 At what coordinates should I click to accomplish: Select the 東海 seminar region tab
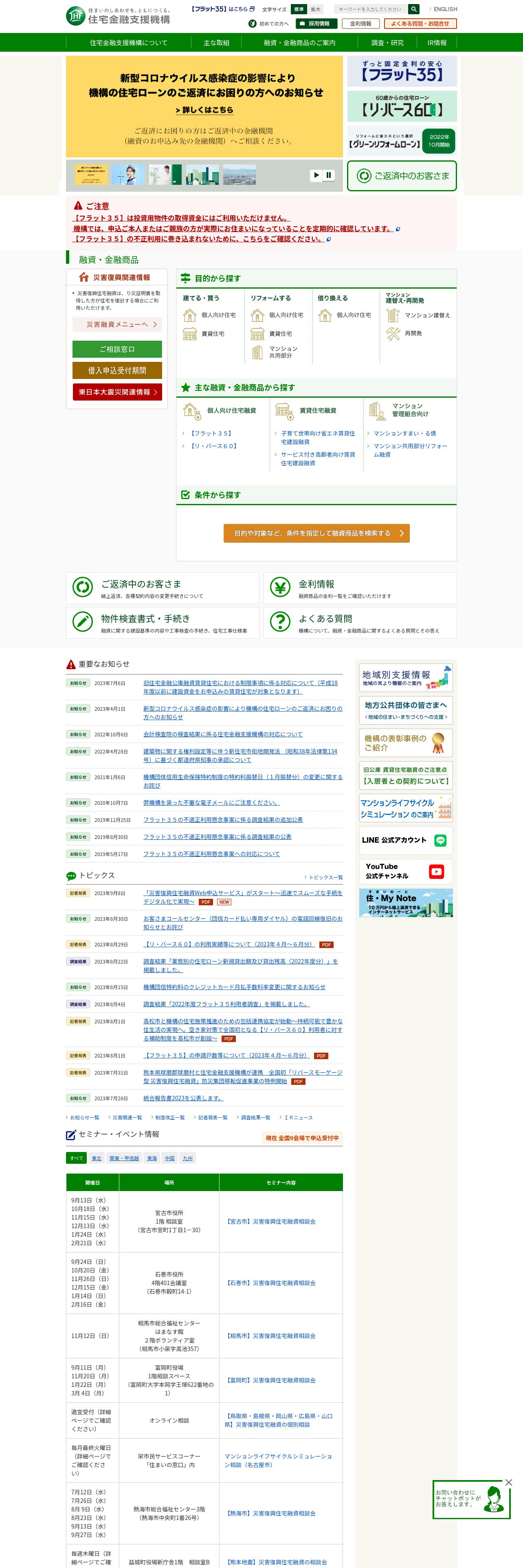(x=152, y=1158)
